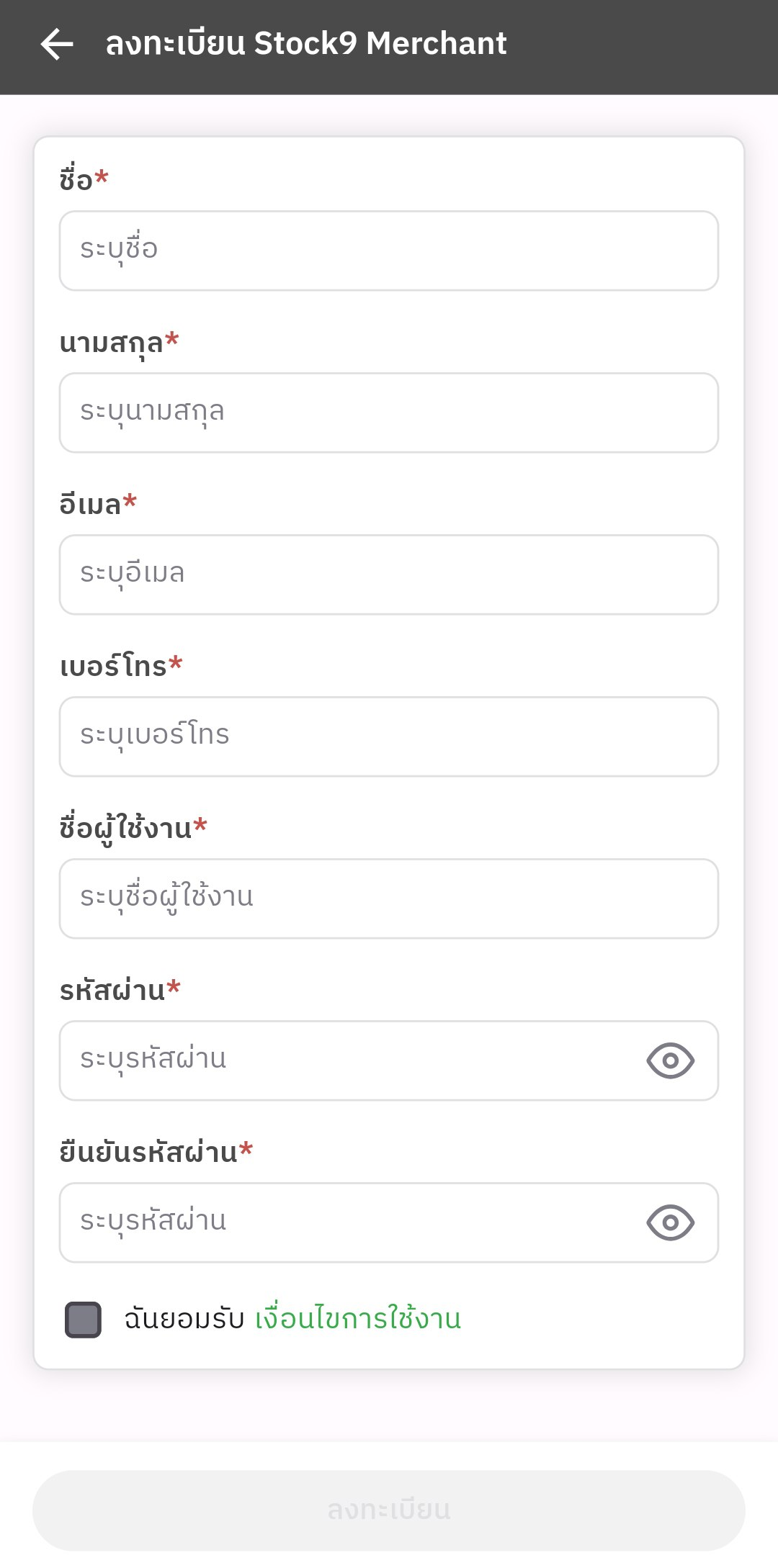Click the ลงทะเบียน Stock9 Merchant header title
The width and height of the screenshot is (778, 1568).
pyautogui.click(x=306, y=44)
